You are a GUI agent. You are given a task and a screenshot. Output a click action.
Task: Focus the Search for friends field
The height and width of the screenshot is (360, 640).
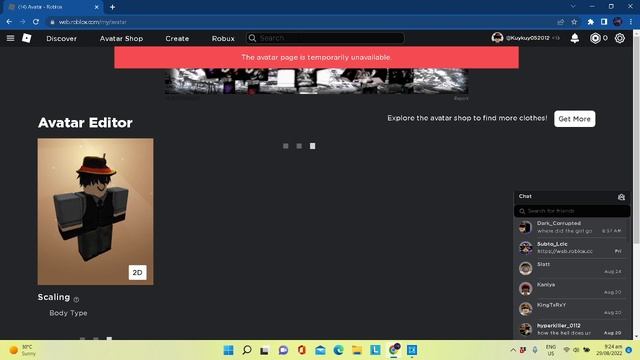tap(572, 211)
